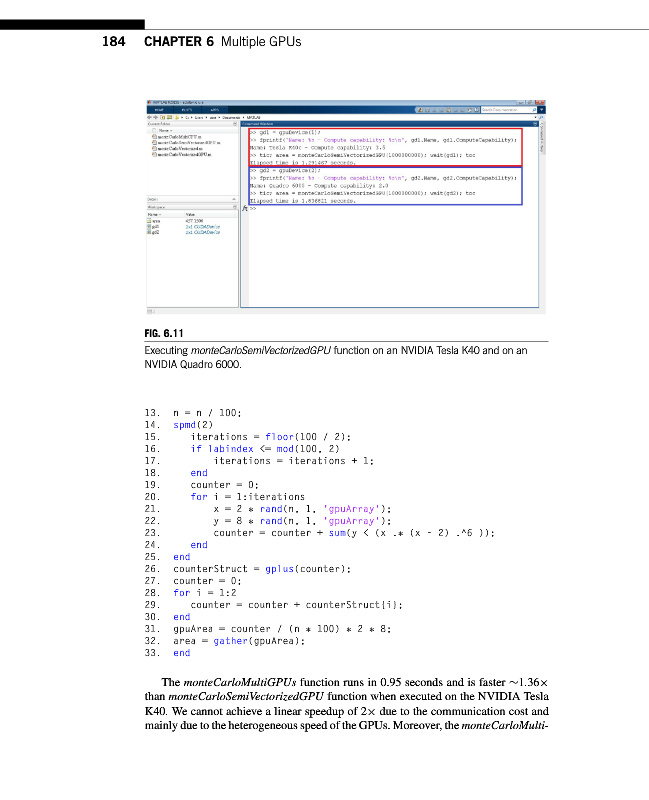
Task: Open the Current Folder panel actions menu
Action: 234,123
